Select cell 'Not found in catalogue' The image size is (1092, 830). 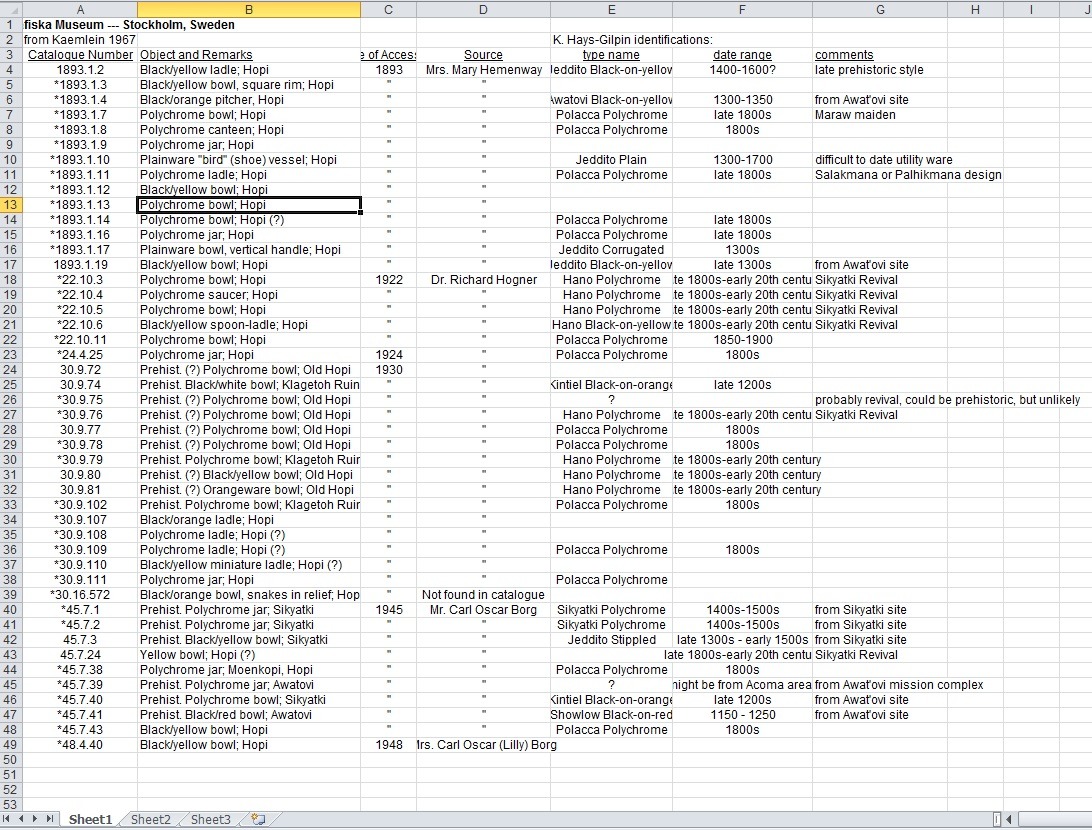tap(483, 595)
